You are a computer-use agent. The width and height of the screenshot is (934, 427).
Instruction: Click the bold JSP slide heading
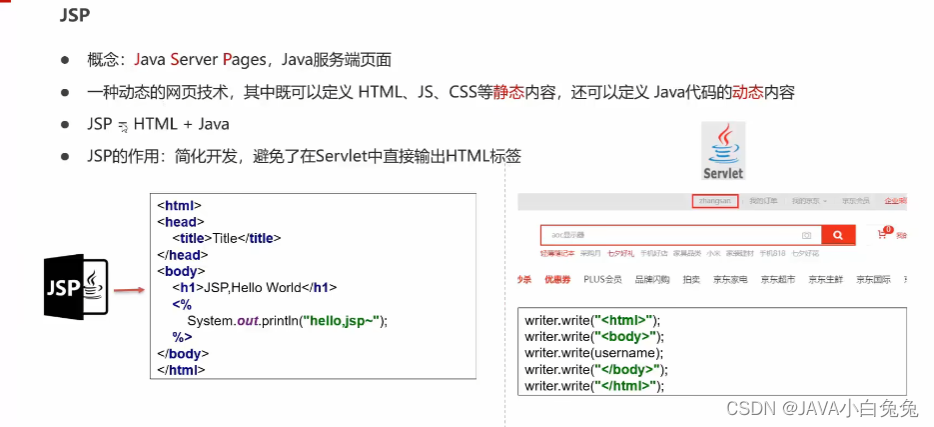click(75, 15)
